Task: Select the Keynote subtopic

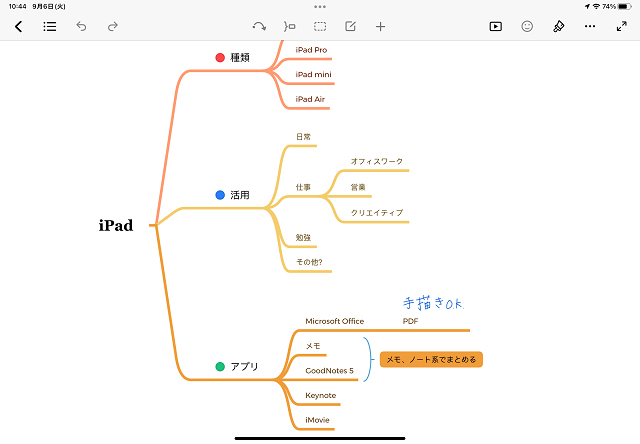Action: (x=320, y=395)
